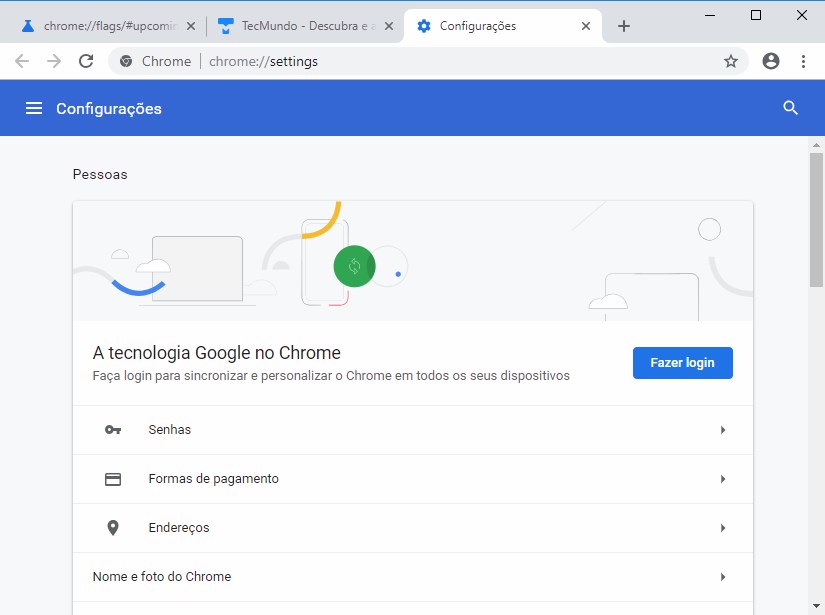Open the Formas de pagamento entry
Viewport: 825px width, 615px height.
coord(413,479)
